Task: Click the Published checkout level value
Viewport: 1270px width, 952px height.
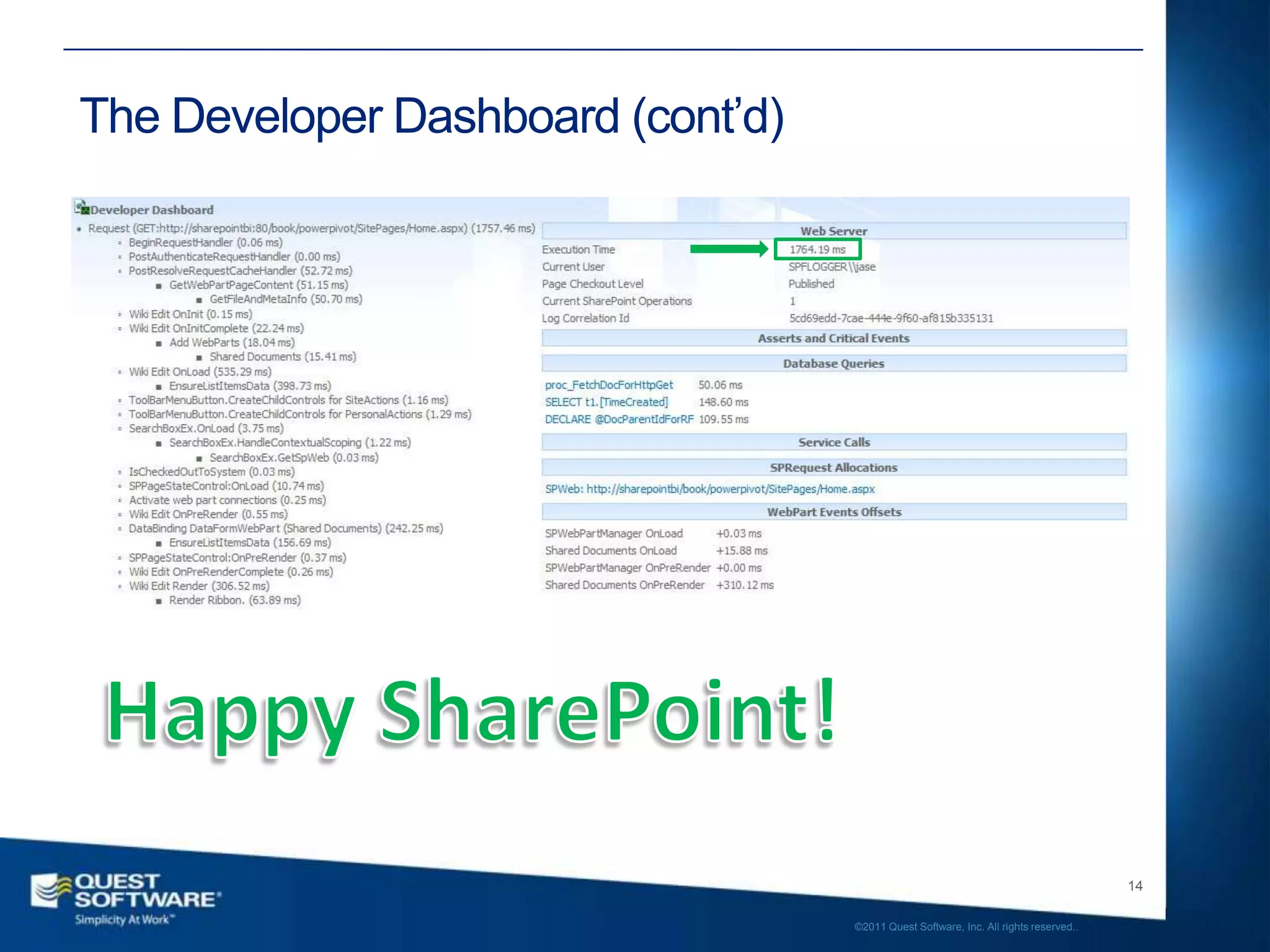Action: click(811, 284)
